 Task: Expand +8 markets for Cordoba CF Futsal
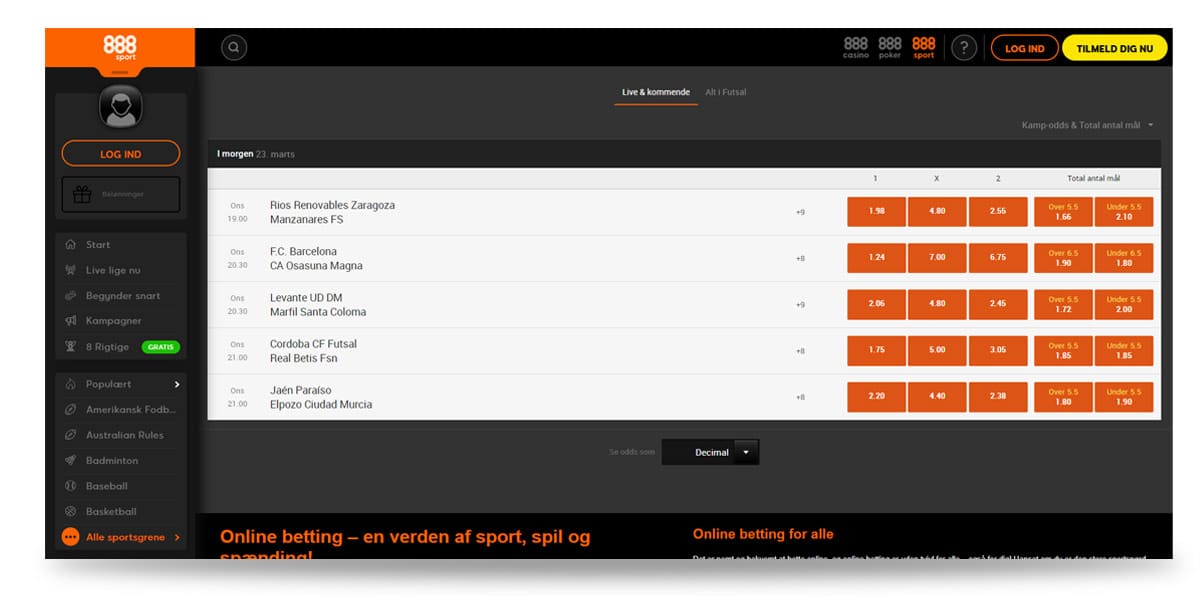(x=800, y=351)
